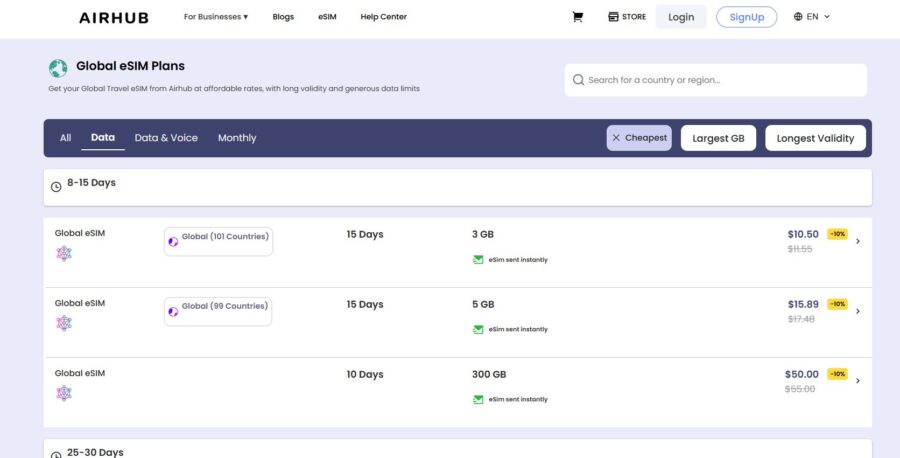Expand the $15.89 plan chevron

(x=858, y=311)
